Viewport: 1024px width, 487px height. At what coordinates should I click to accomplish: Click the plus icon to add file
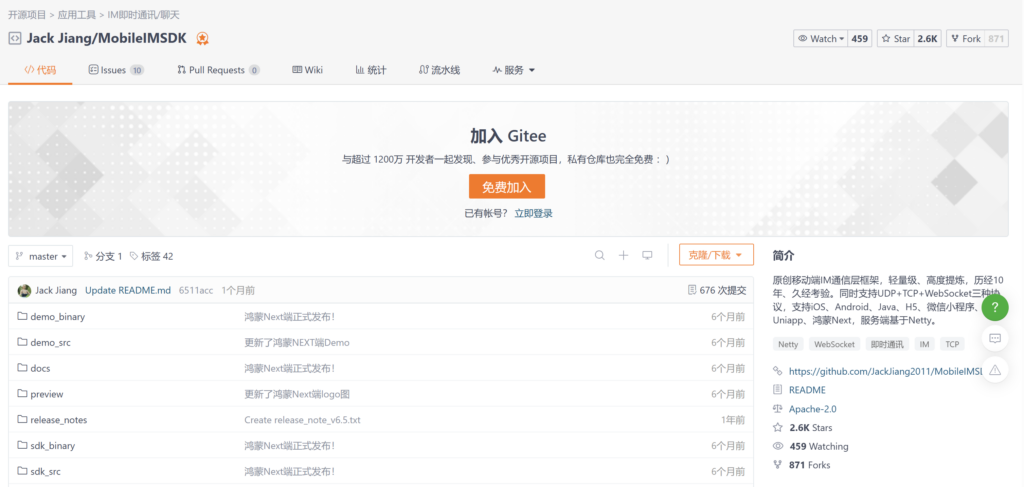(x=623, y=256)
